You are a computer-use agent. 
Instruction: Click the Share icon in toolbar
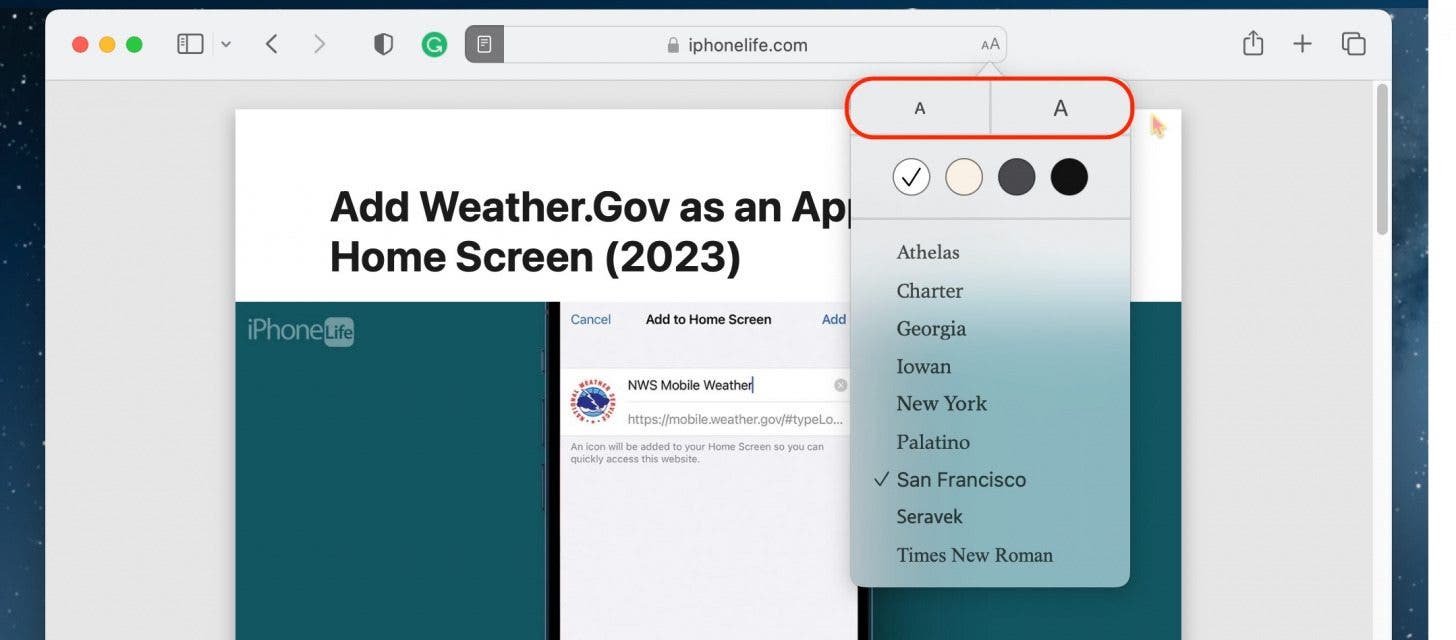[x=1253, y=44]
